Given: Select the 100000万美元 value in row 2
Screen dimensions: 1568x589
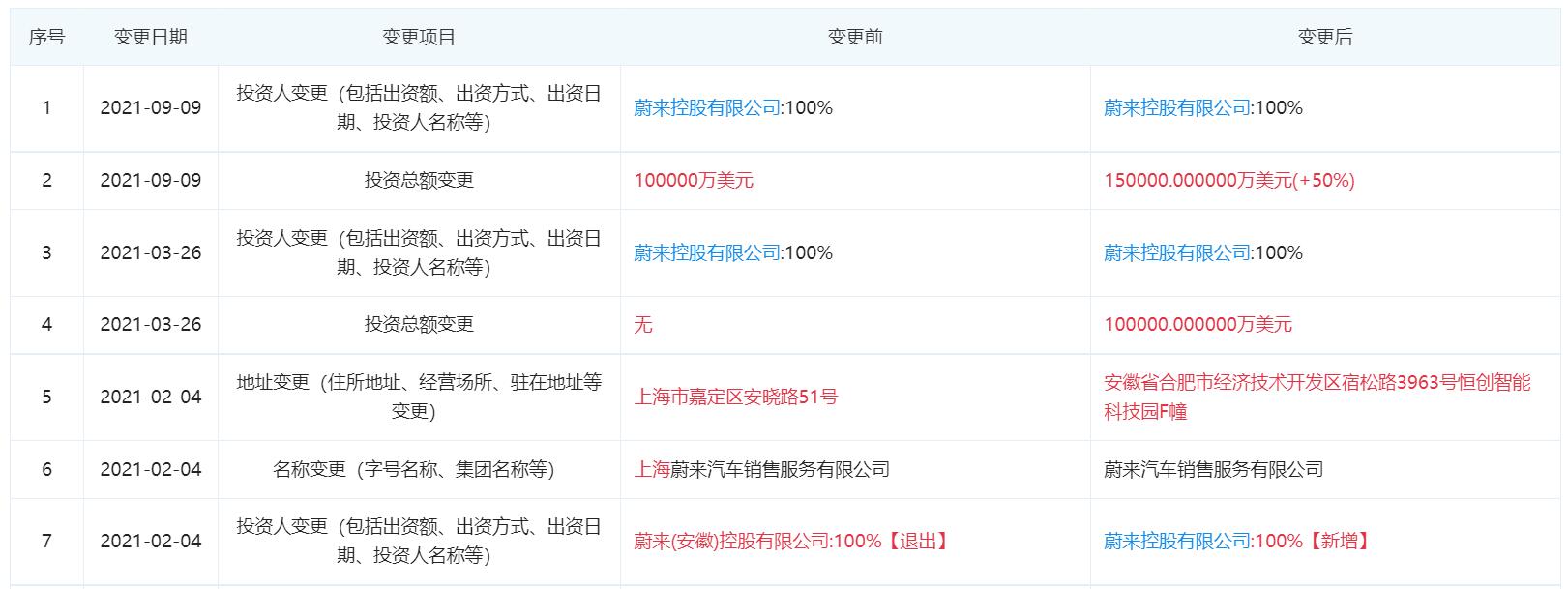Looking at the screenshot, I should [x=694, y=181].
